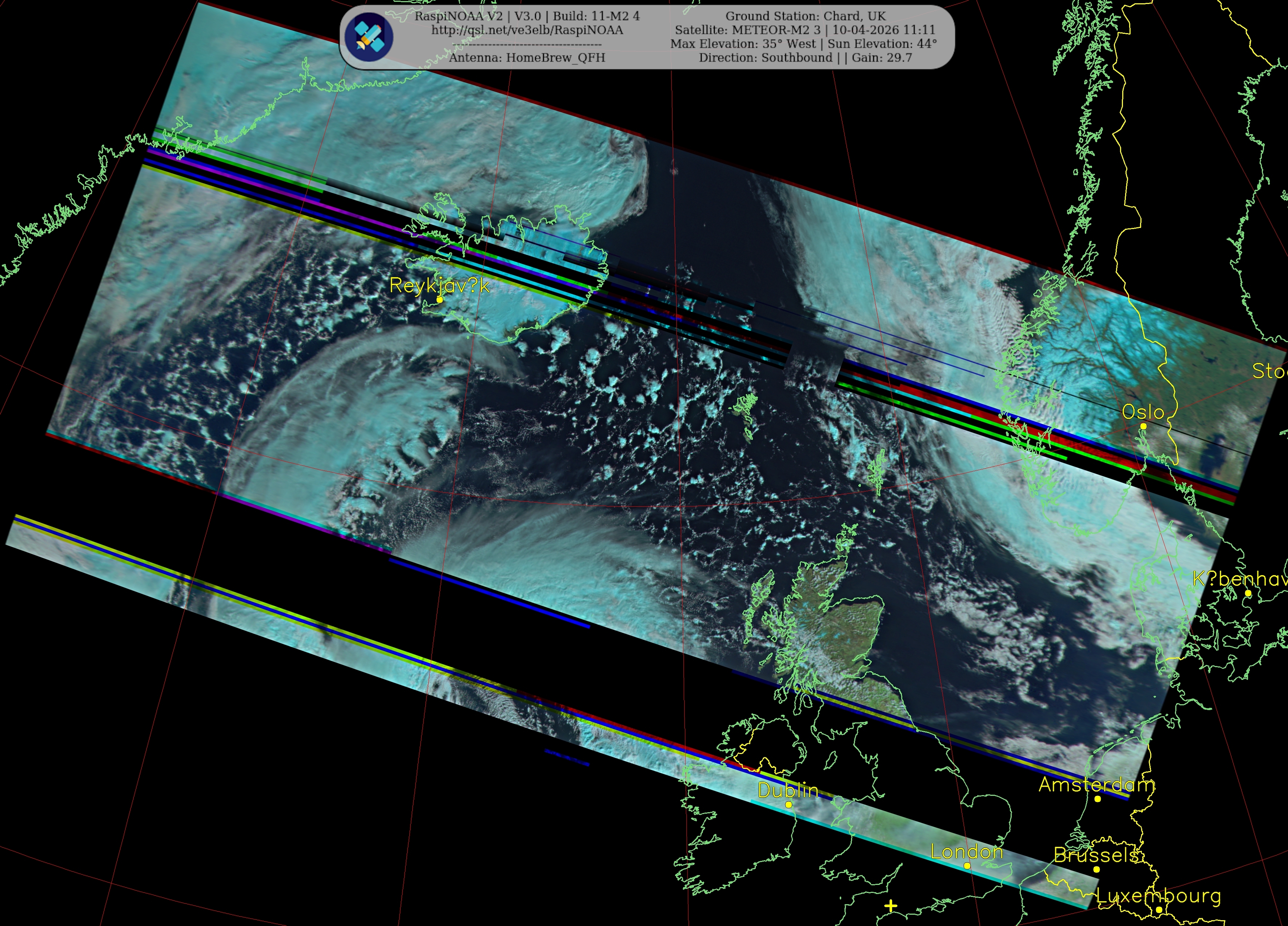This screenshot has height=926, width=1288.
Task: Click the RaspiNOAA satellite logo icon
Action: pos(369,36)
